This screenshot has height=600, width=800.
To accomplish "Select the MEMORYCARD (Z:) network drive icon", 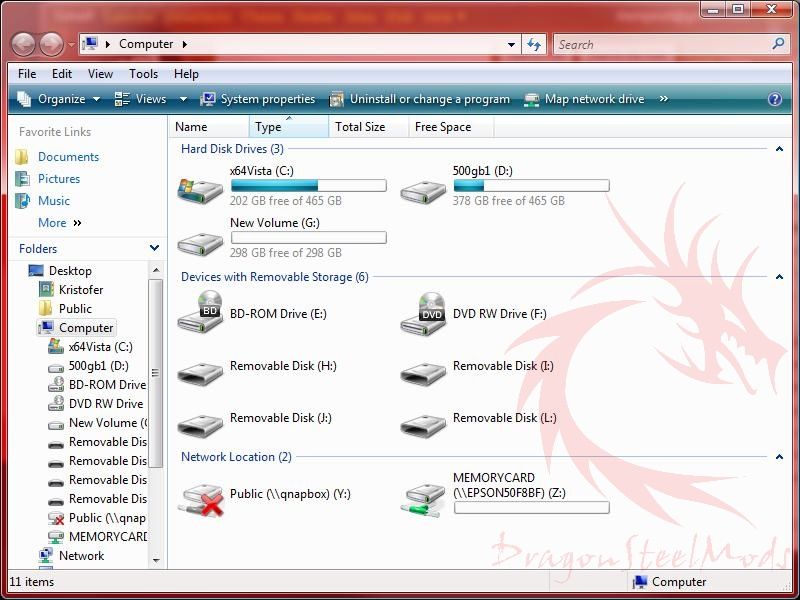I will [x=423, y=496].
